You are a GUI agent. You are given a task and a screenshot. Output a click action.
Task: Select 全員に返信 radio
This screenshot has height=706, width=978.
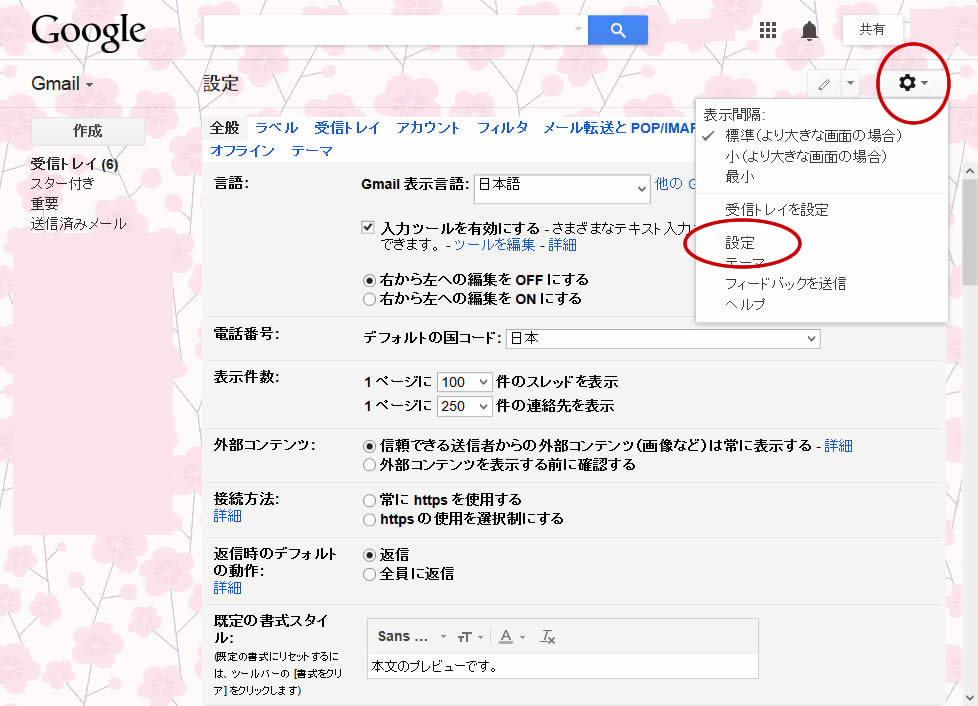pyautogui.click(x=369, y=574)
